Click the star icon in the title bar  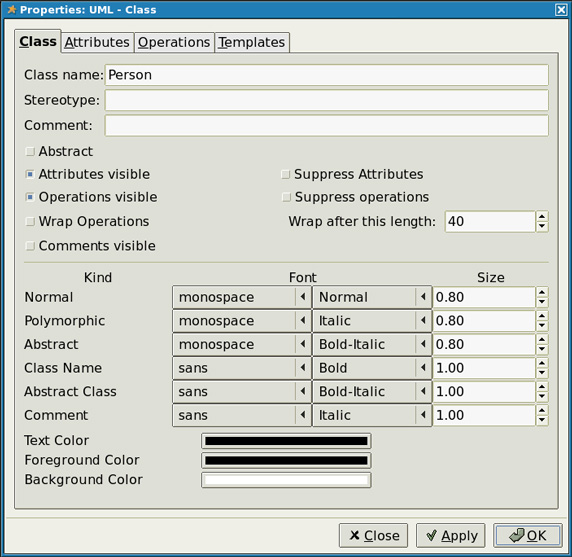[12, 9]
